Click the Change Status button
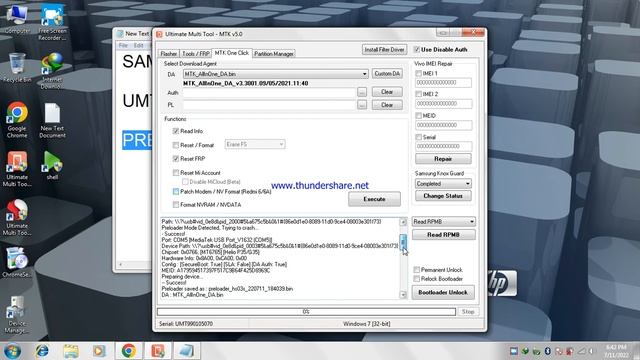This screenshot has width=640, height=360. tap(443, 196)
